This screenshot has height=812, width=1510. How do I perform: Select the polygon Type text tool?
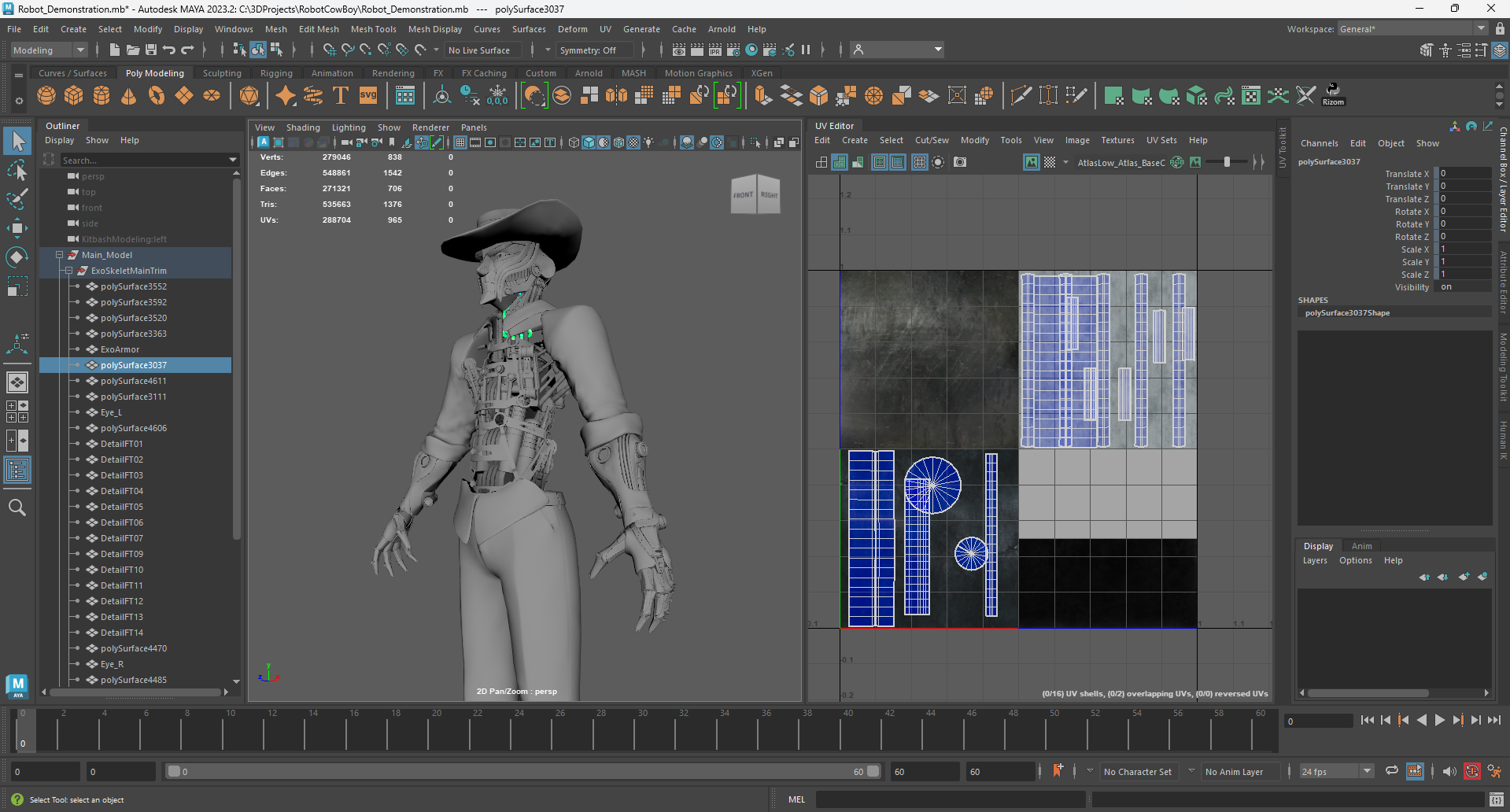[341, 96]
